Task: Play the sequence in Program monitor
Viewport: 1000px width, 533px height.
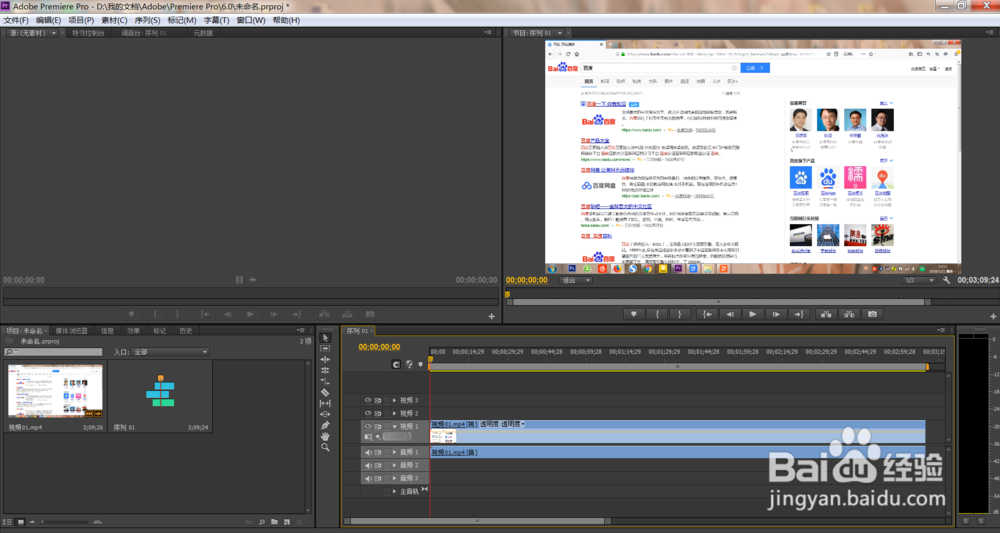Action: [x=753, y=314]
